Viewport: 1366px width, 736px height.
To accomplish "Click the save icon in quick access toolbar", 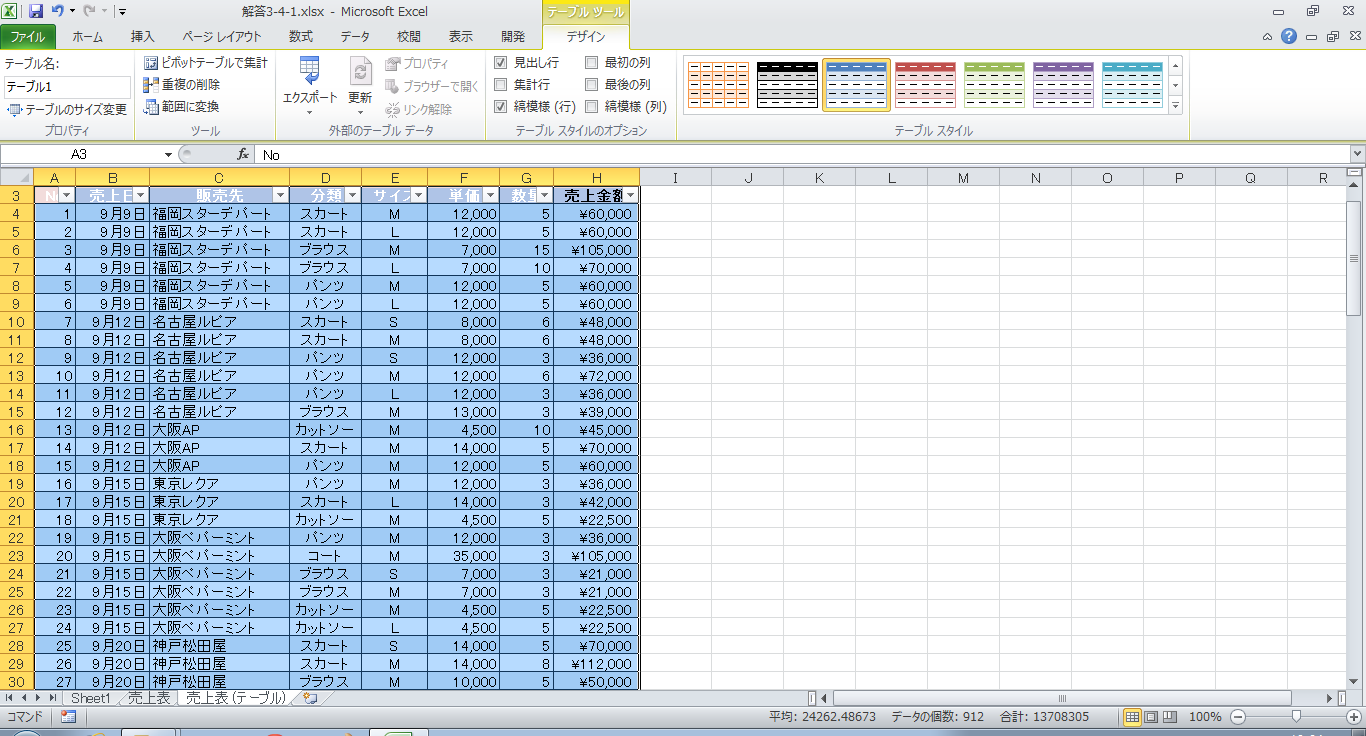I will pos(36,12).
